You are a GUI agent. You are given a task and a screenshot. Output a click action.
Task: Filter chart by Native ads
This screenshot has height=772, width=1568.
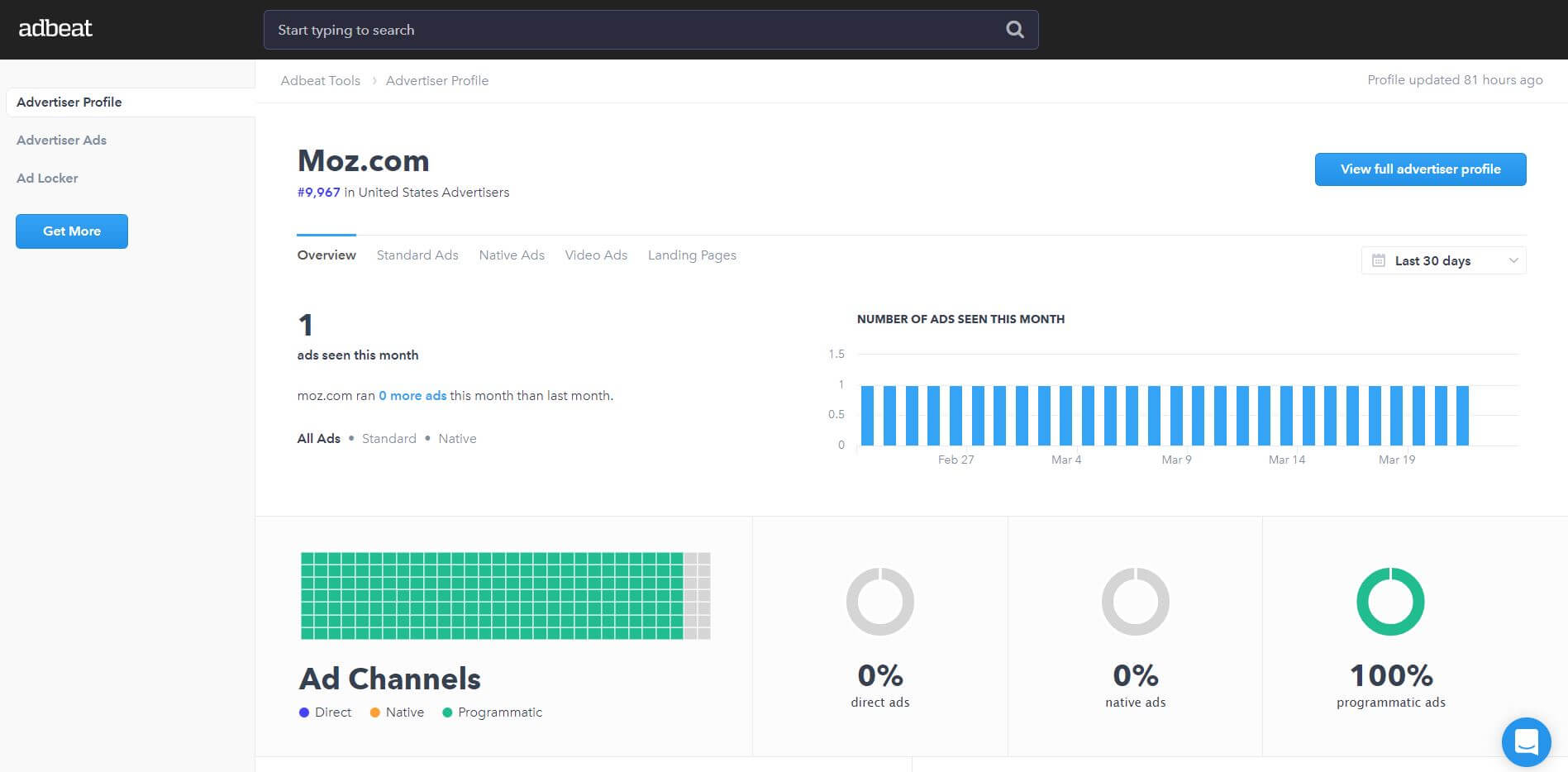point(457,439)
